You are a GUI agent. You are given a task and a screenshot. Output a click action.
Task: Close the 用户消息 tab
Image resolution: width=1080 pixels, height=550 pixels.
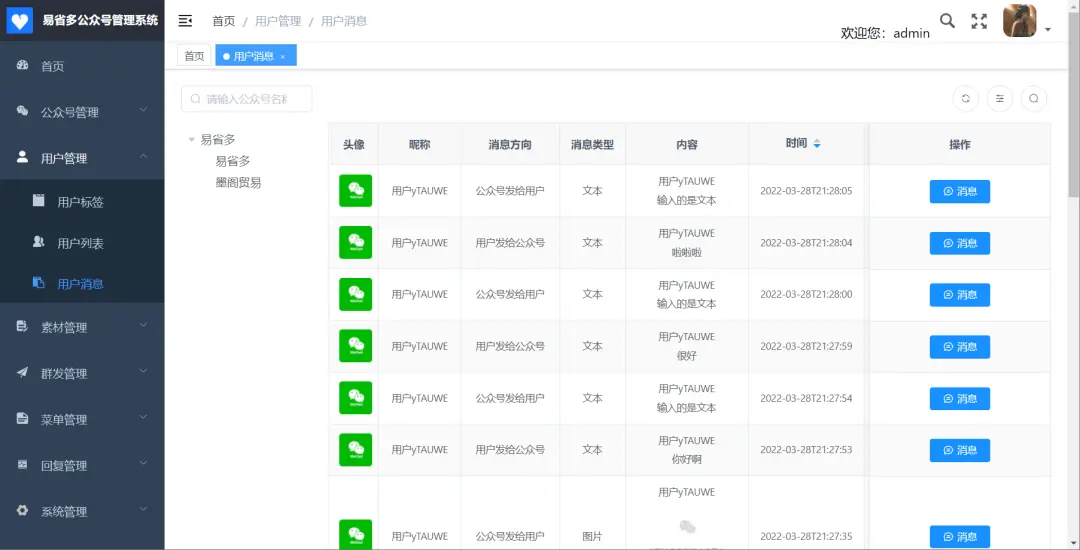[x=283, y=57]
